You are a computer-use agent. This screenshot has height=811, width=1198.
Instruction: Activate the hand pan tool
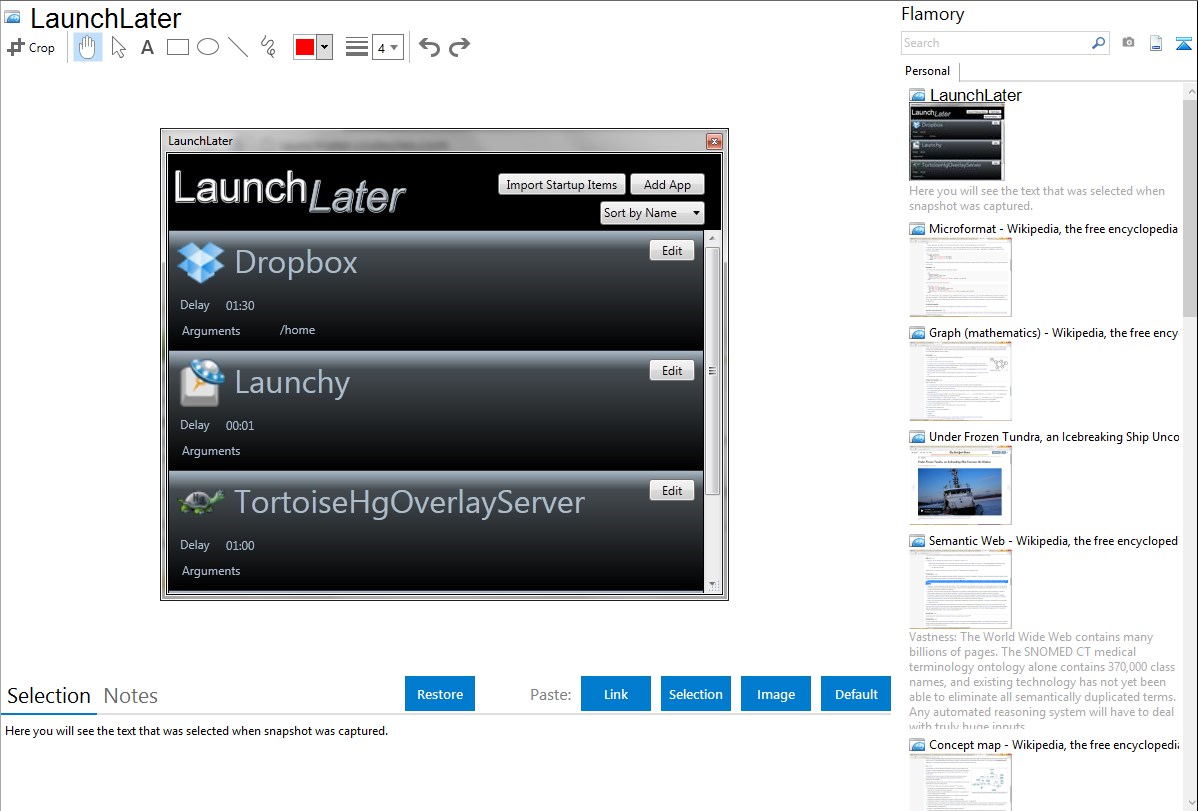click(87, 47)
